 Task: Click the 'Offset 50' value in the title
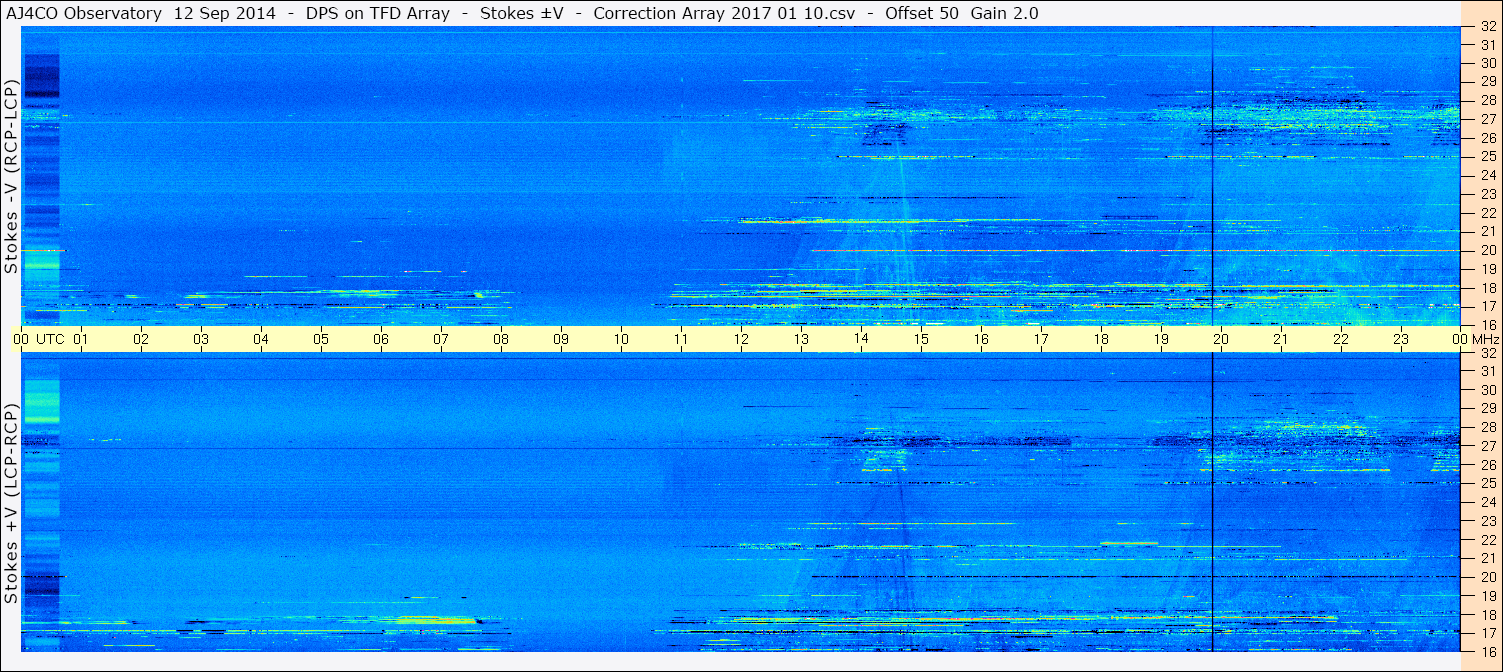(921, 13)
